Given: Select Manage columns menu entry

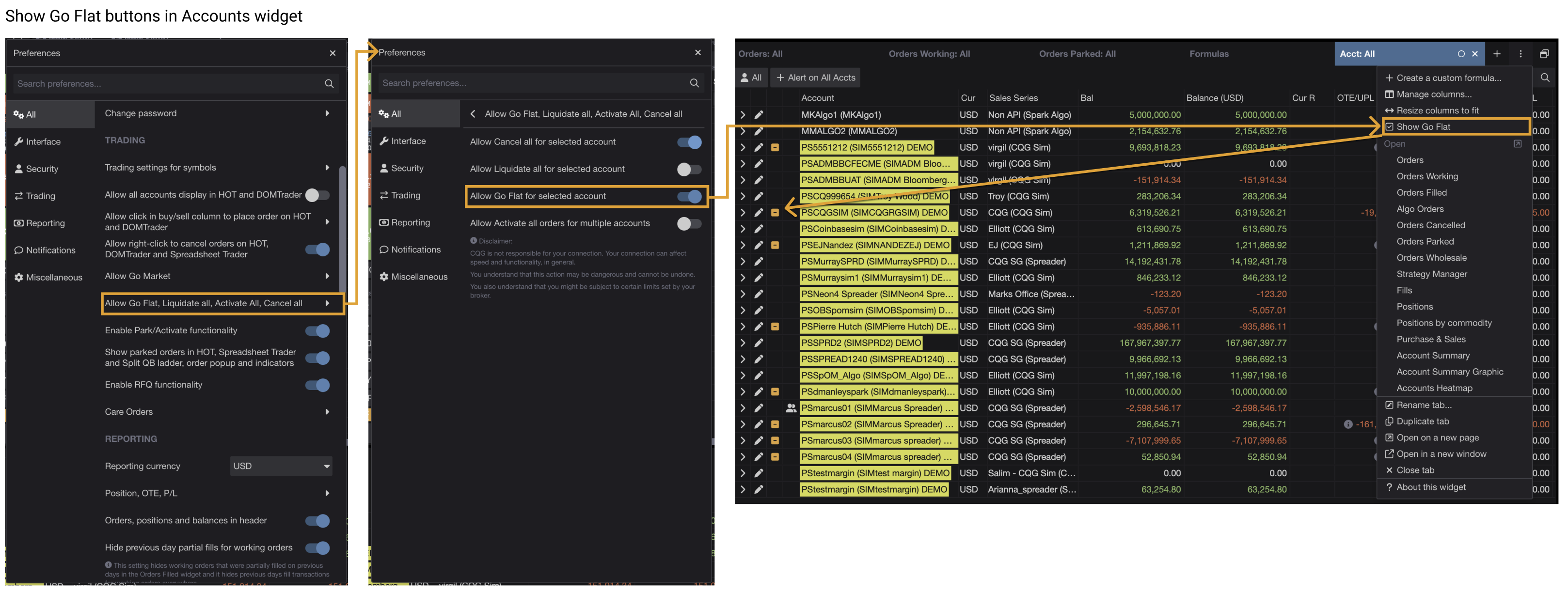Looking at the screenshot, I should tap(1433, 94).
